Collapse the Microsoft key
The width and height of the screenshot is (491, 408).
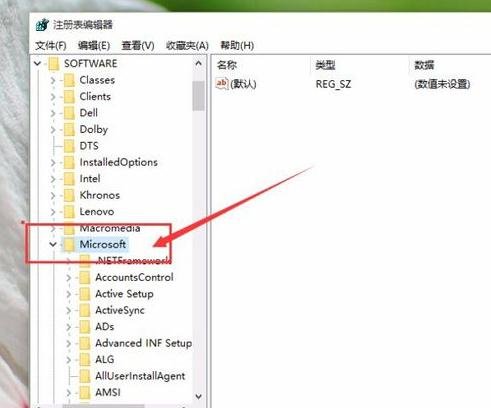(x=53, y=244)
